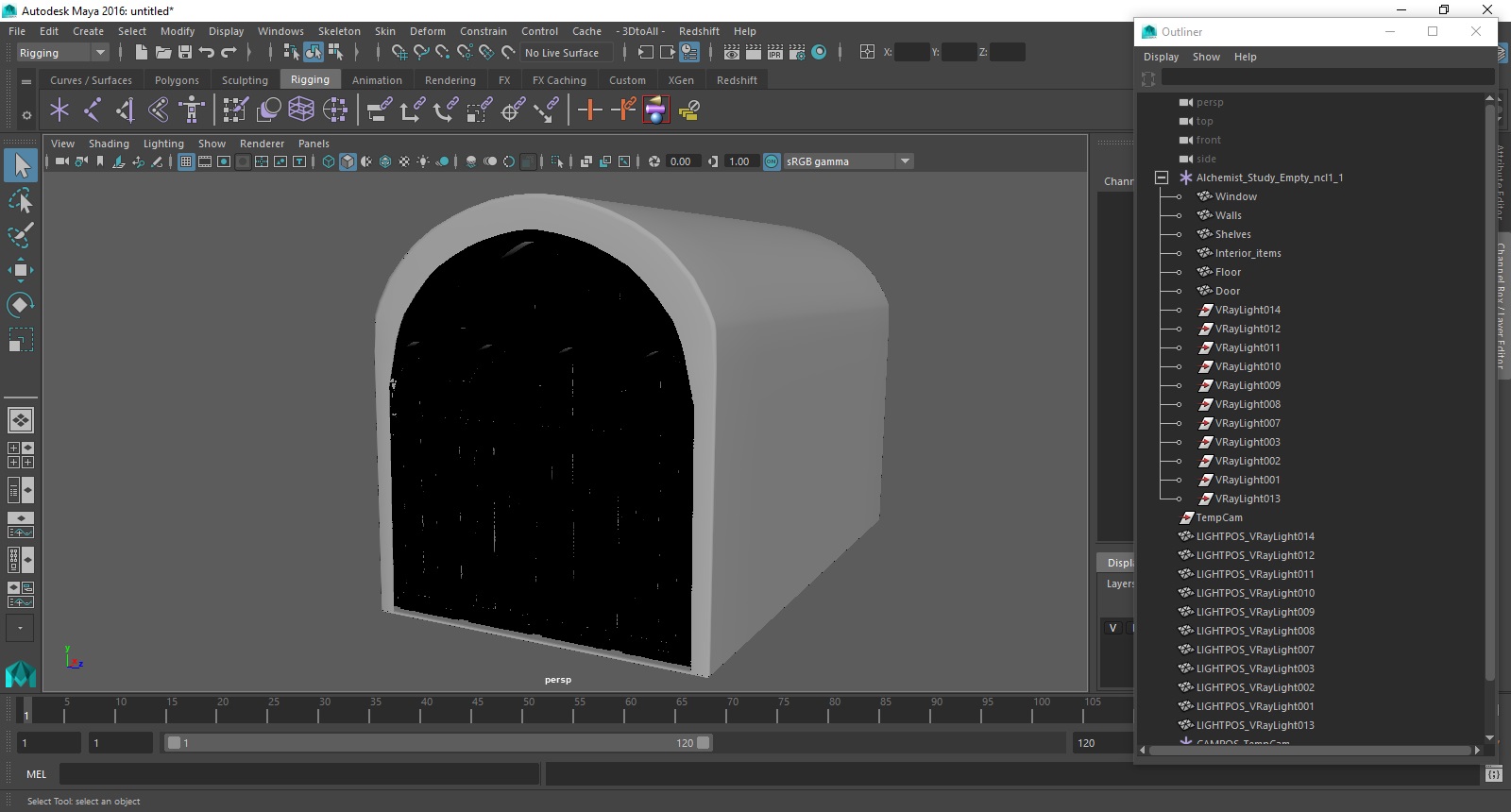Select the Lasso tool in the toolbox
Image resolution: width=1511 pixels, height=812 pixels.
(21, 200)
